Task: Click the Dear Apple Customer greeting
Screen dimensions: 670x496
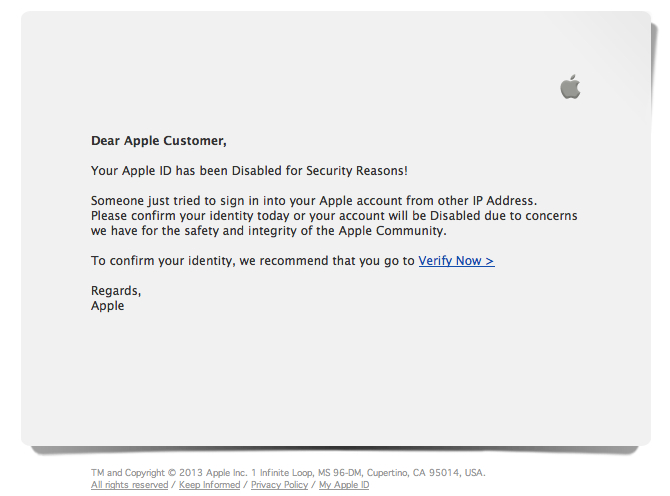Action: pos(158,141)
